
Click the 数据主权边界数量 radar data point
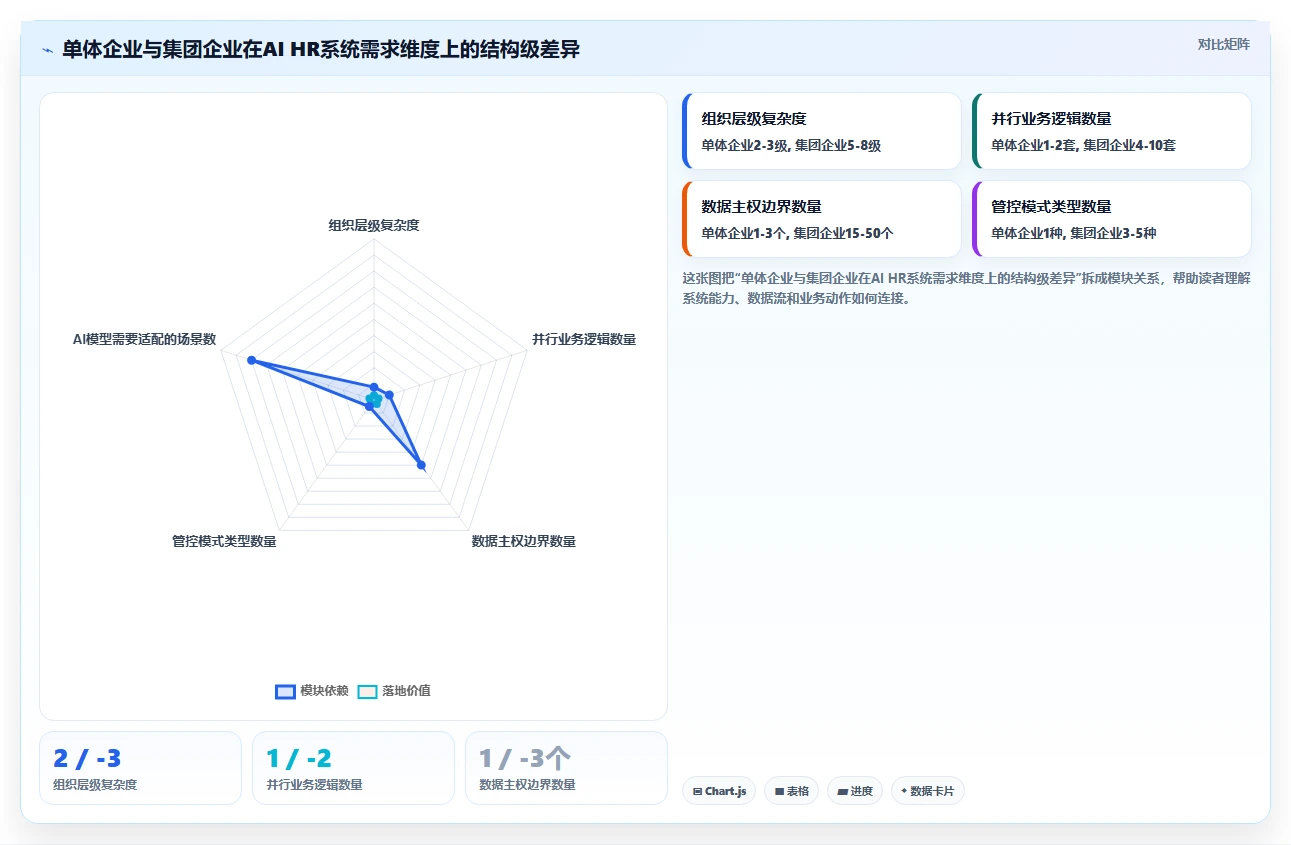point(421,464)
